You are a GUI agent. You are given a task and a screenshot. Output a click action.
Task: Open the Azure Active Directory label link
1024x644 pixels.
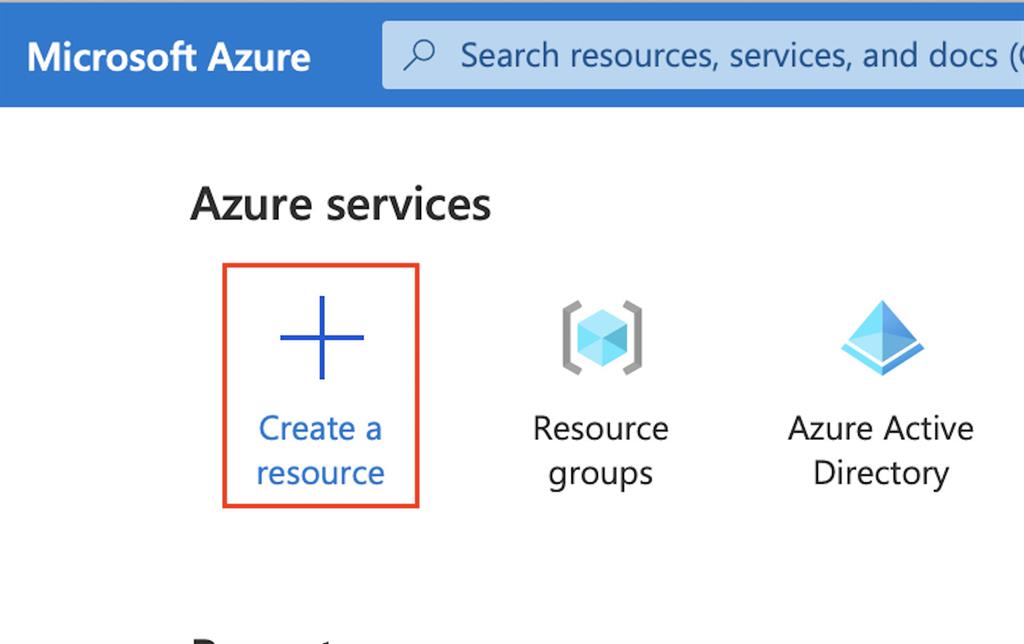click(x=881, y=451)
